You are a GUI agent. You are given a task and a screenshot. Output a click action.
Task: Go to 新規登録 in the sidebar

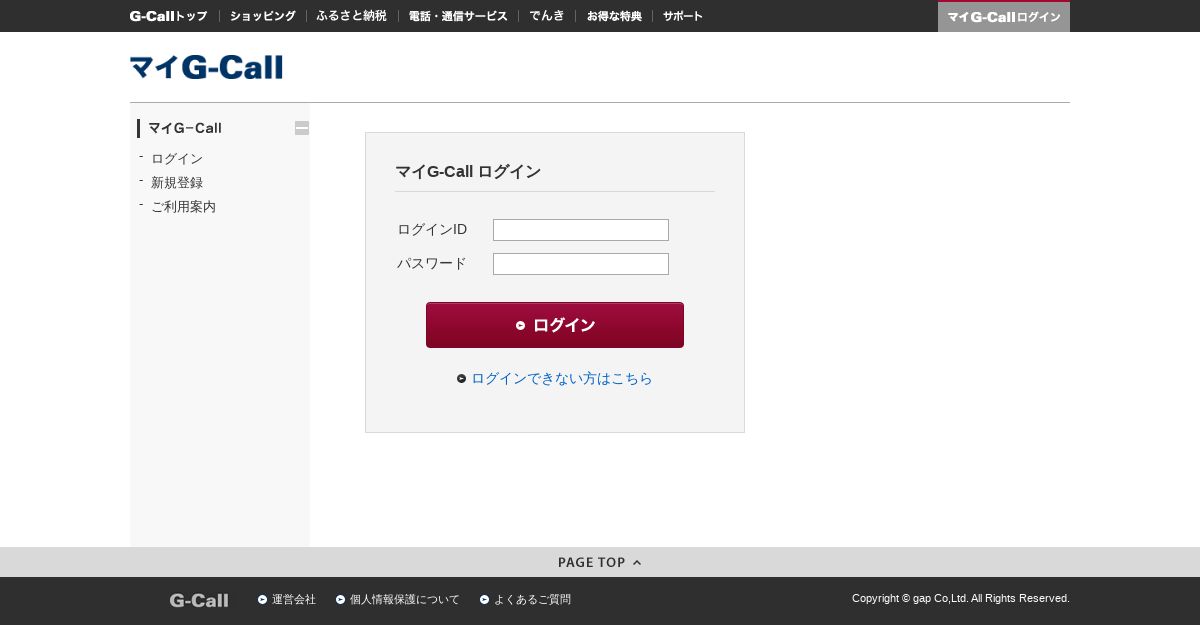pos(177,183)
